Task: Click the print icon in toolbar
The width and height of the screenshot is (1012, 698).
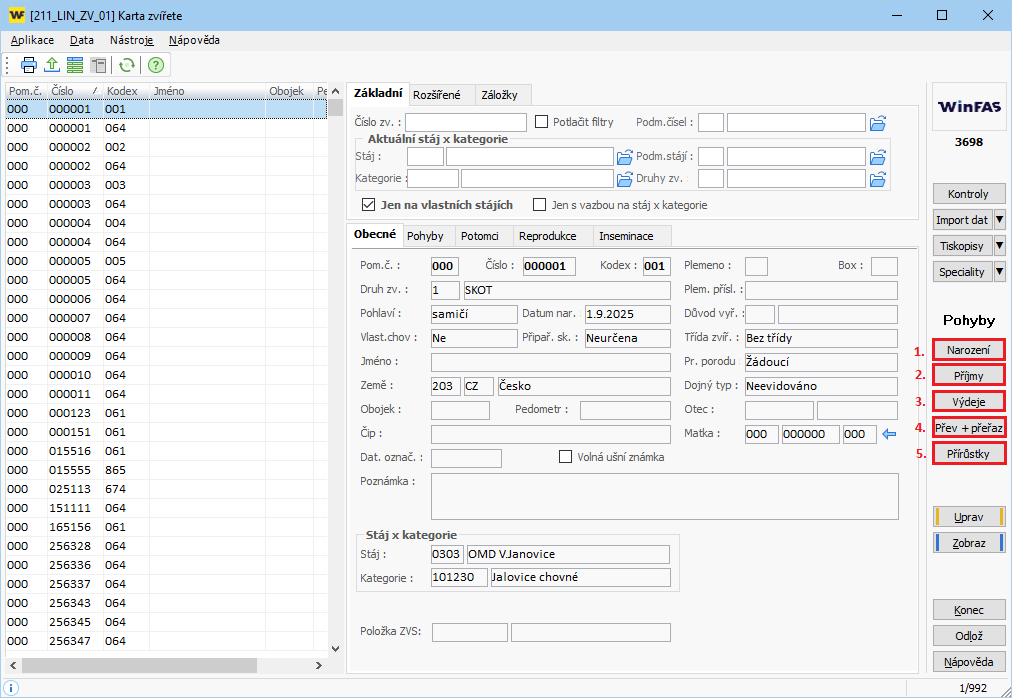Action: pyautogui.click(x=29, y=65)
